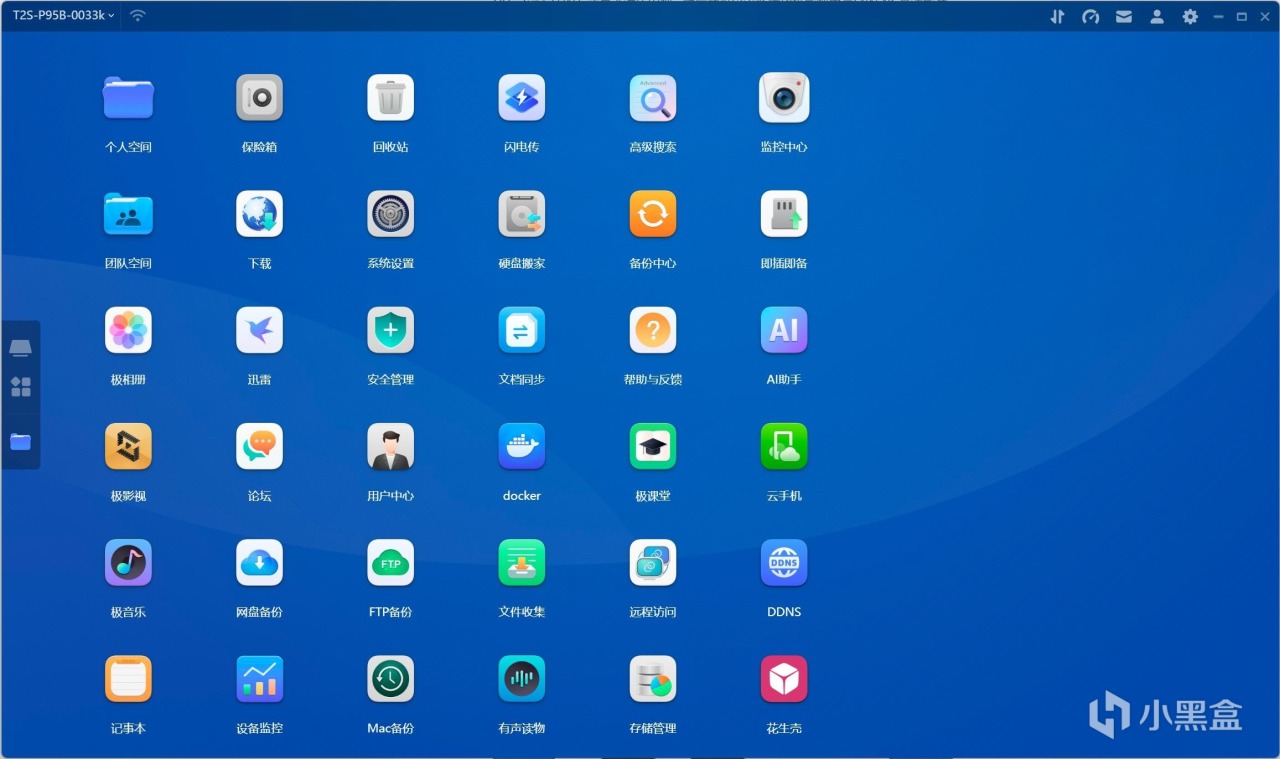Open the 极影视 video app

point(128,446)
